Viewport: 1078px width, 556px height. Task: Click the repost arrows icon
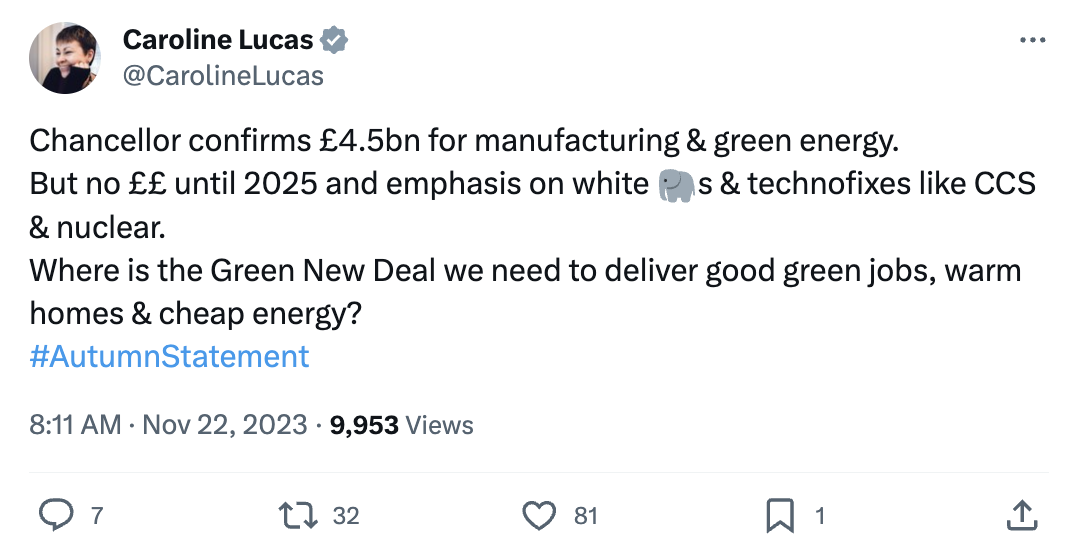tap(299, 516)
